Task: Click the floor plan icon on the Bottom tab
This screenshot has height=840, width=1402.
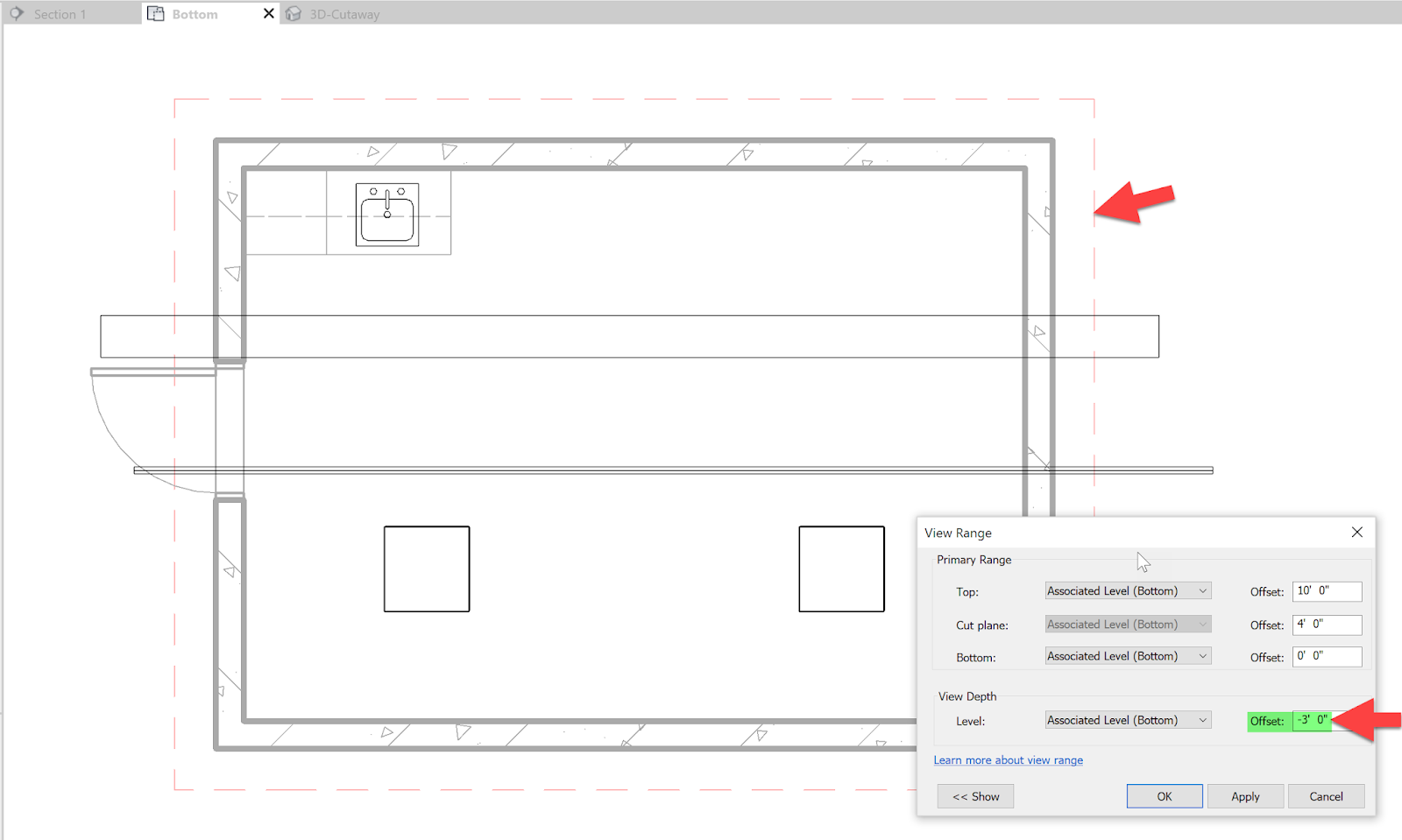Action: (x=155, y=13)
